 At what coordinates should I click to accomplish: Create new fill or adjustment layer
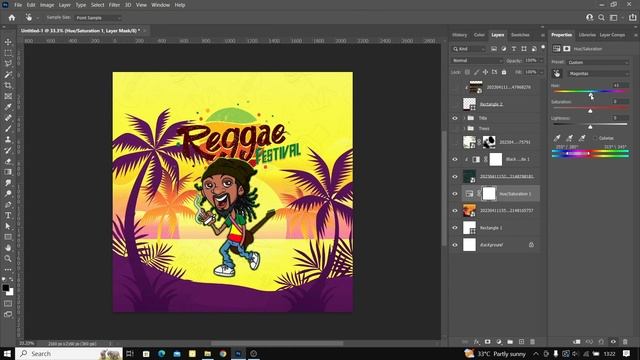[499, 342]
